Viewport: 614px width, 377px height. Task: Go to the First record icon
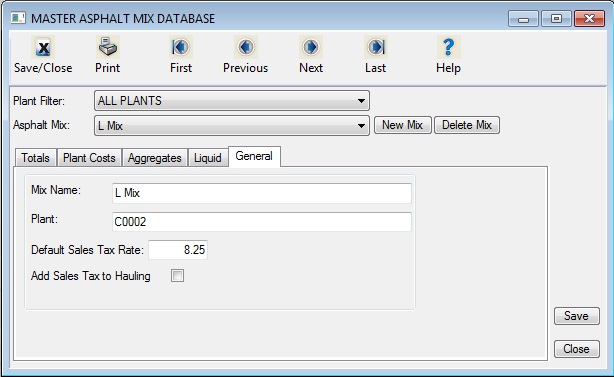(181, 47)
